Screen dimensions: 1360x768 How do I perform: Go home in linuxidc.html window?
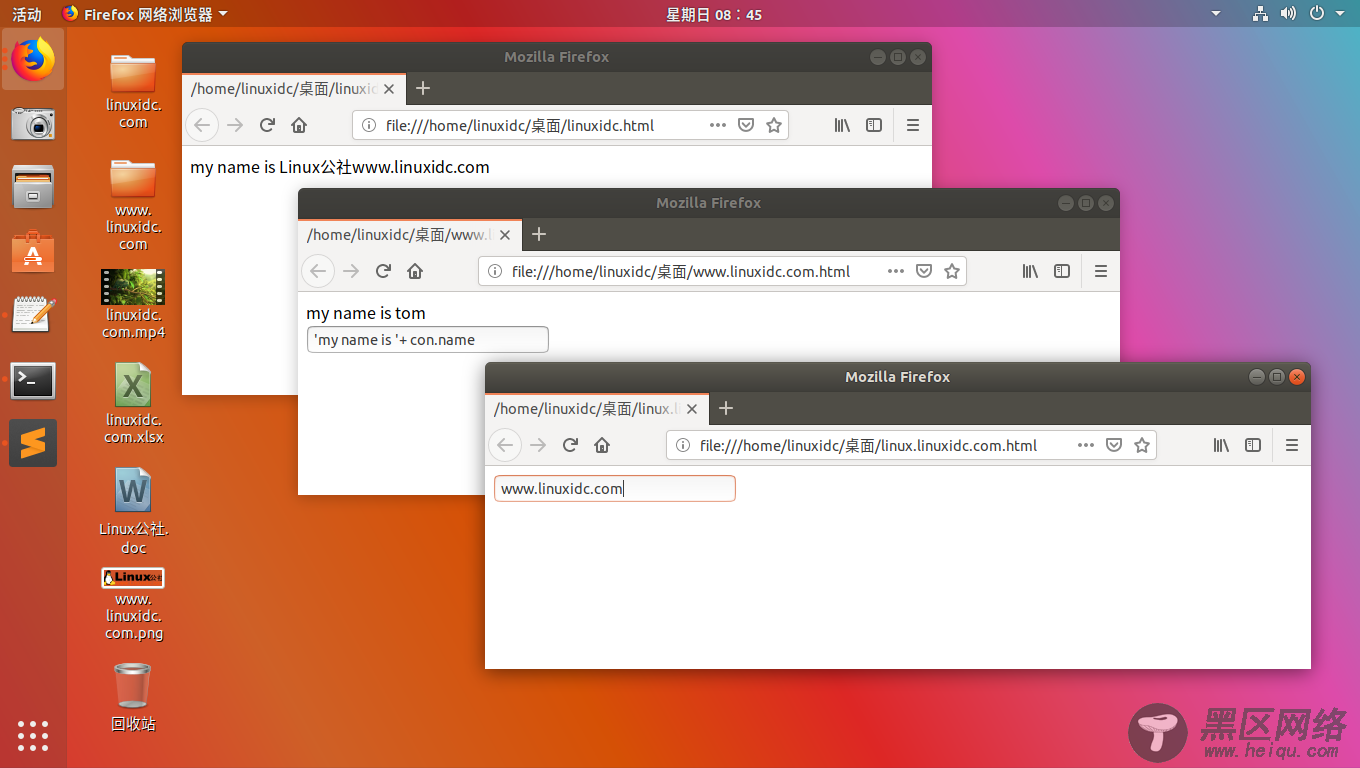pyautogui.click(x=298, y=125)
